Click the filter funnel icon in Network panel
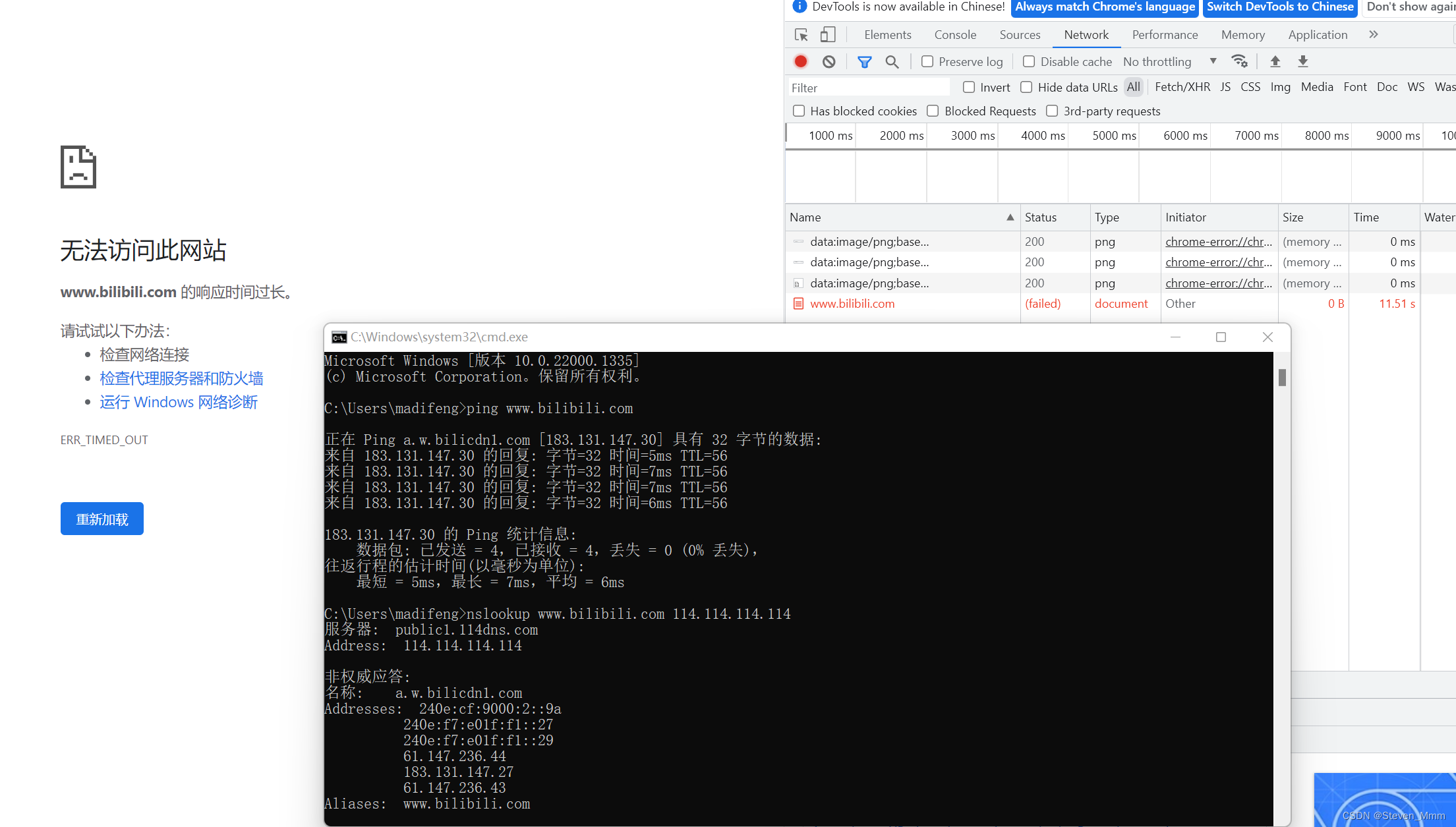This screenshot has width=1456, height=827. pyautogui.click(x=863, y=62)
